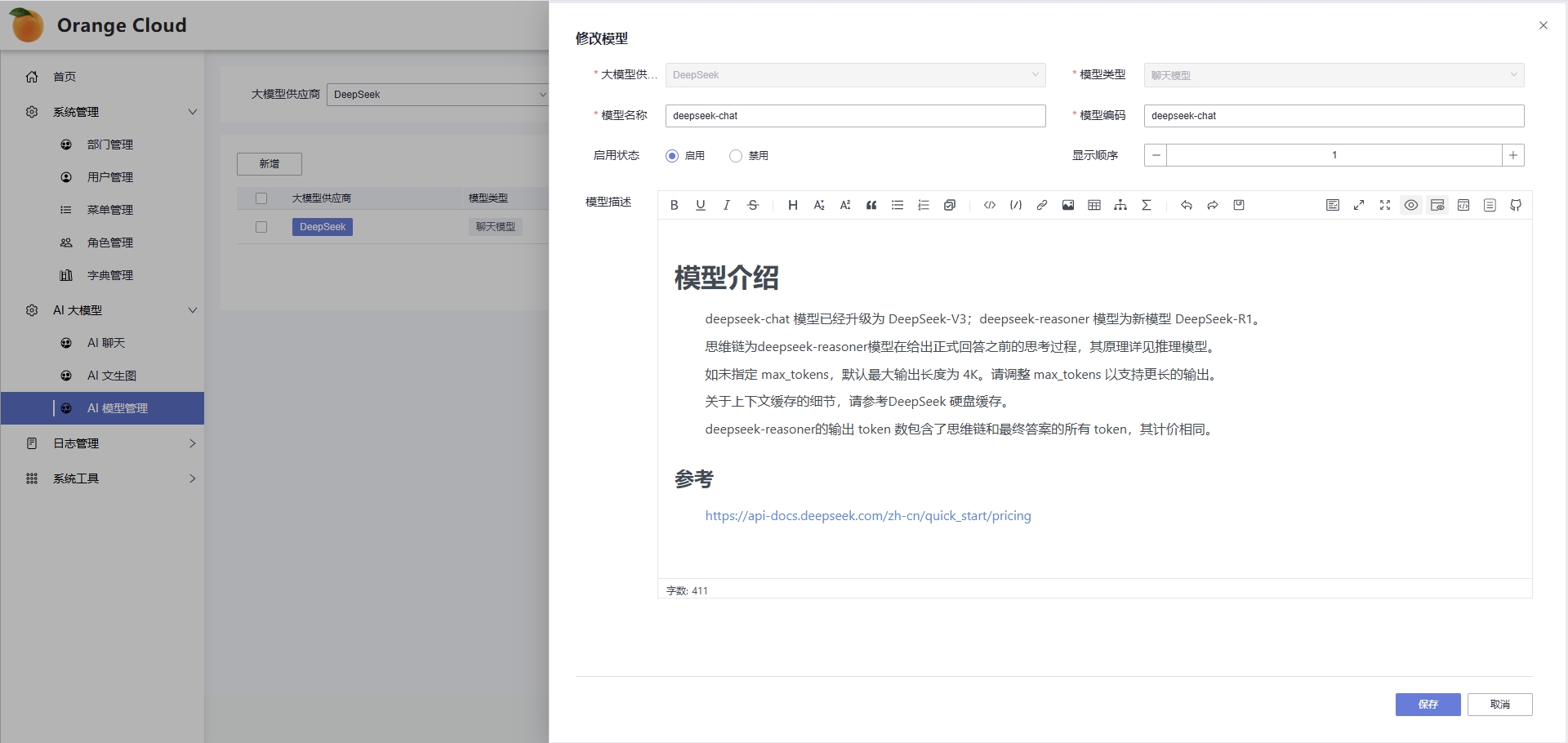Click the DeepSeek tag in table row
The height and width of the screenshot is (743, 1568).
pos(323,227)
